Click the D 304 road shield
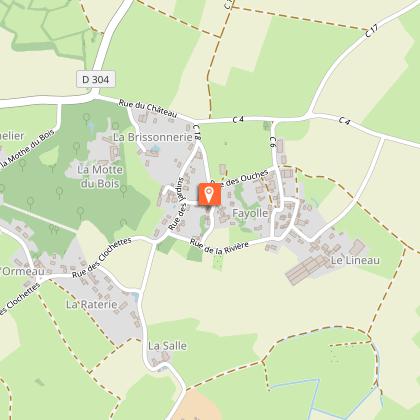This screenshot has width=420, height=420. [96, 79]
